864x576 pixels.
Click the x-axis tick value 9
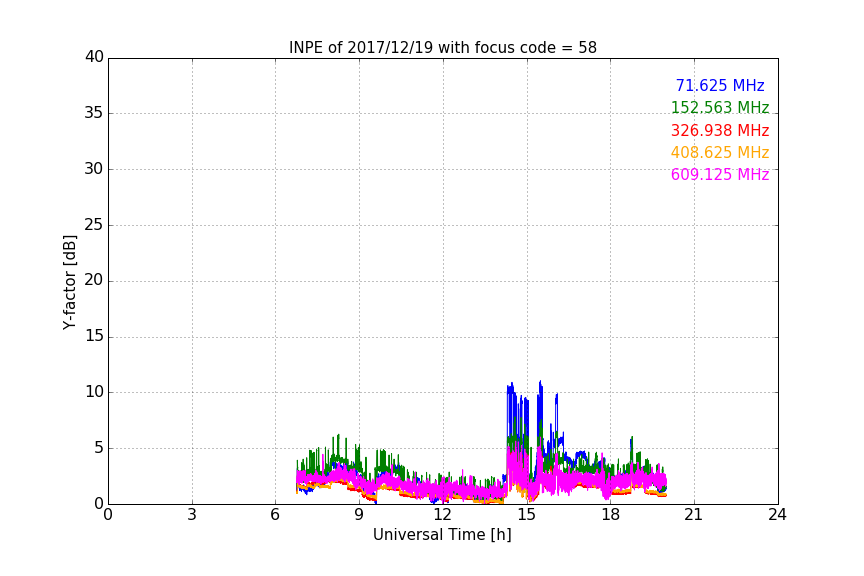pos(359,515)
